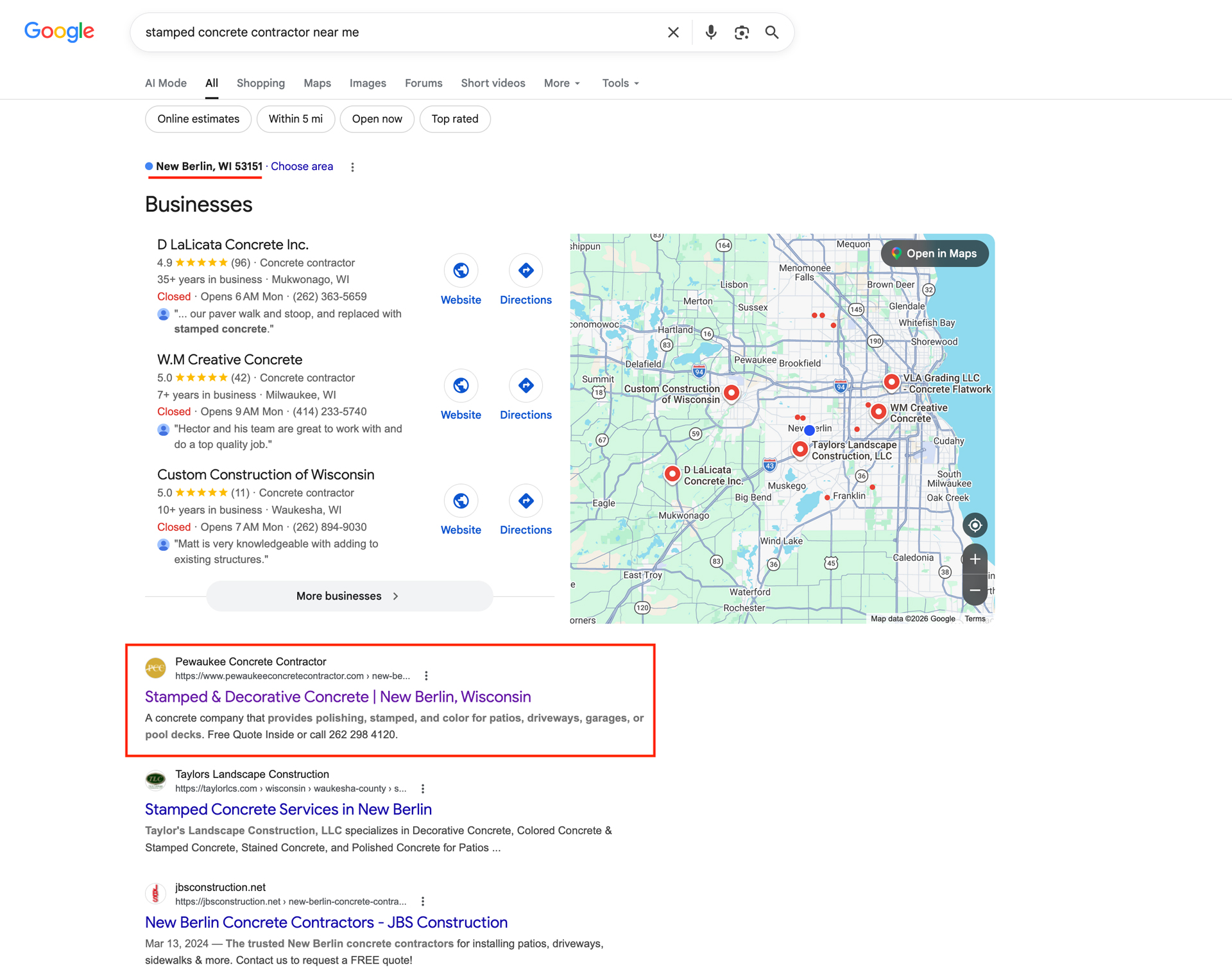Get Directions icon for D LaLicata Concrete Inc.
This screenshot has width=1232, height=970.
(526, 270)
